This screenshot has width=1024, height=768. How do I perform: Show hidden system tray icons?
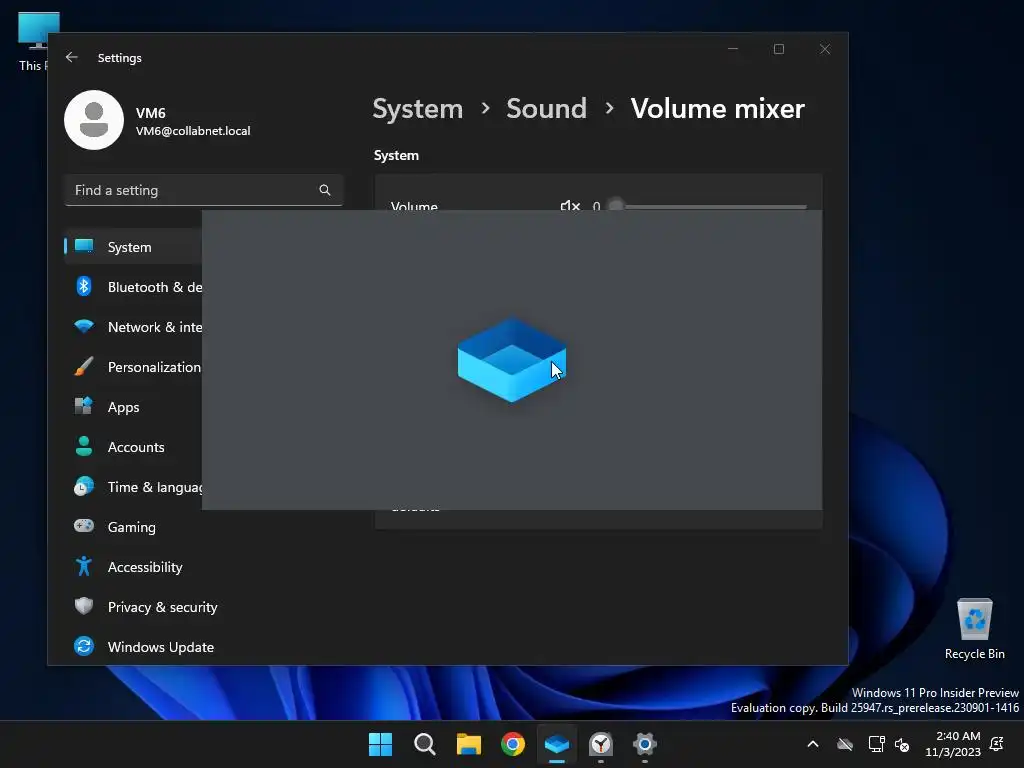coord(812,744)
